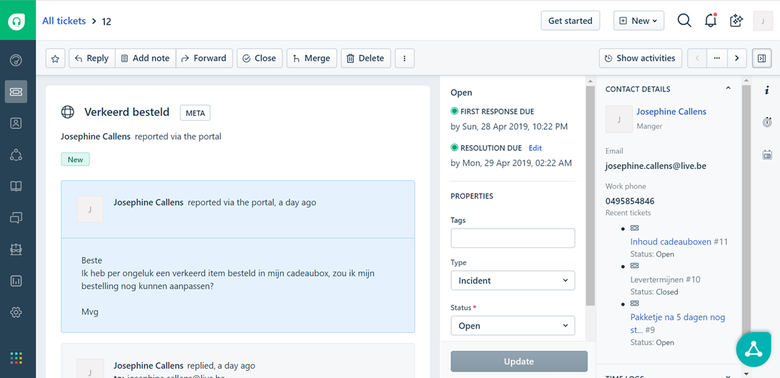Screen dimensions: 780x378
Task: Click the Tags input field
Action: tap(513, 238)
